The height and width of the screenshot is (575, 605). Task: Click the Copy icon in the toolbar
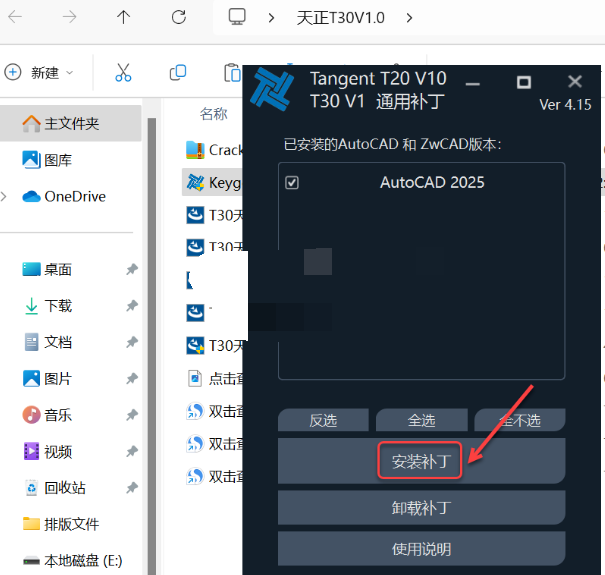(x=178, y=72)
